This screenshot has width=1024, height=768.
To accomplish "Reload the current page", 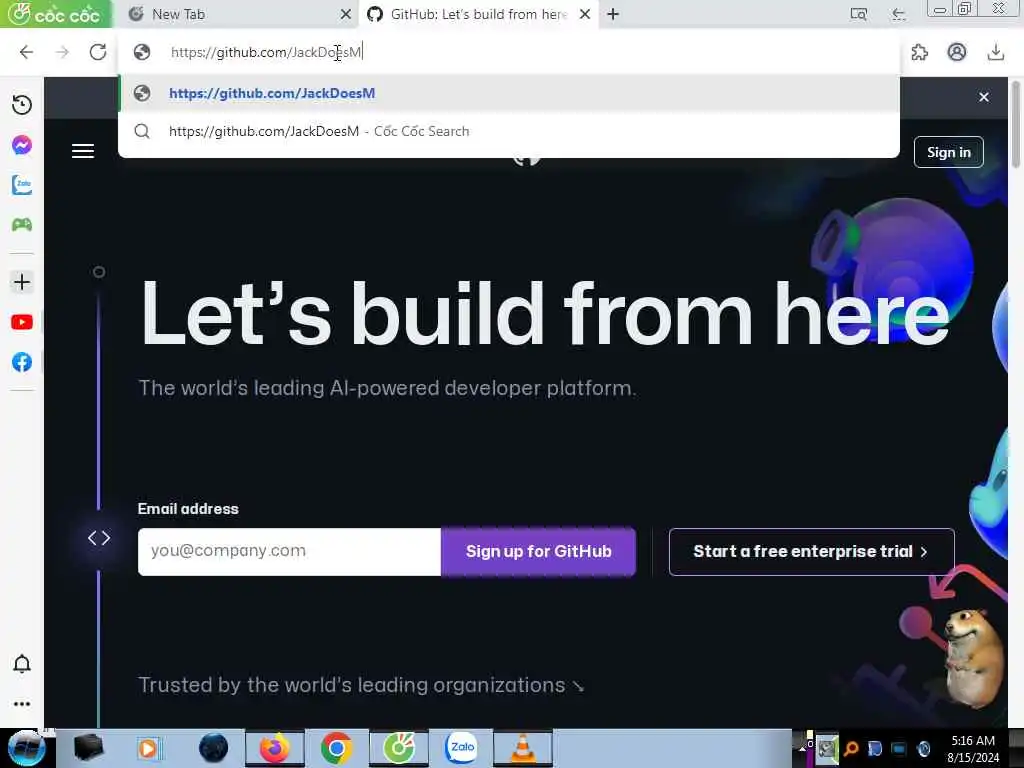I will (98, 52).
